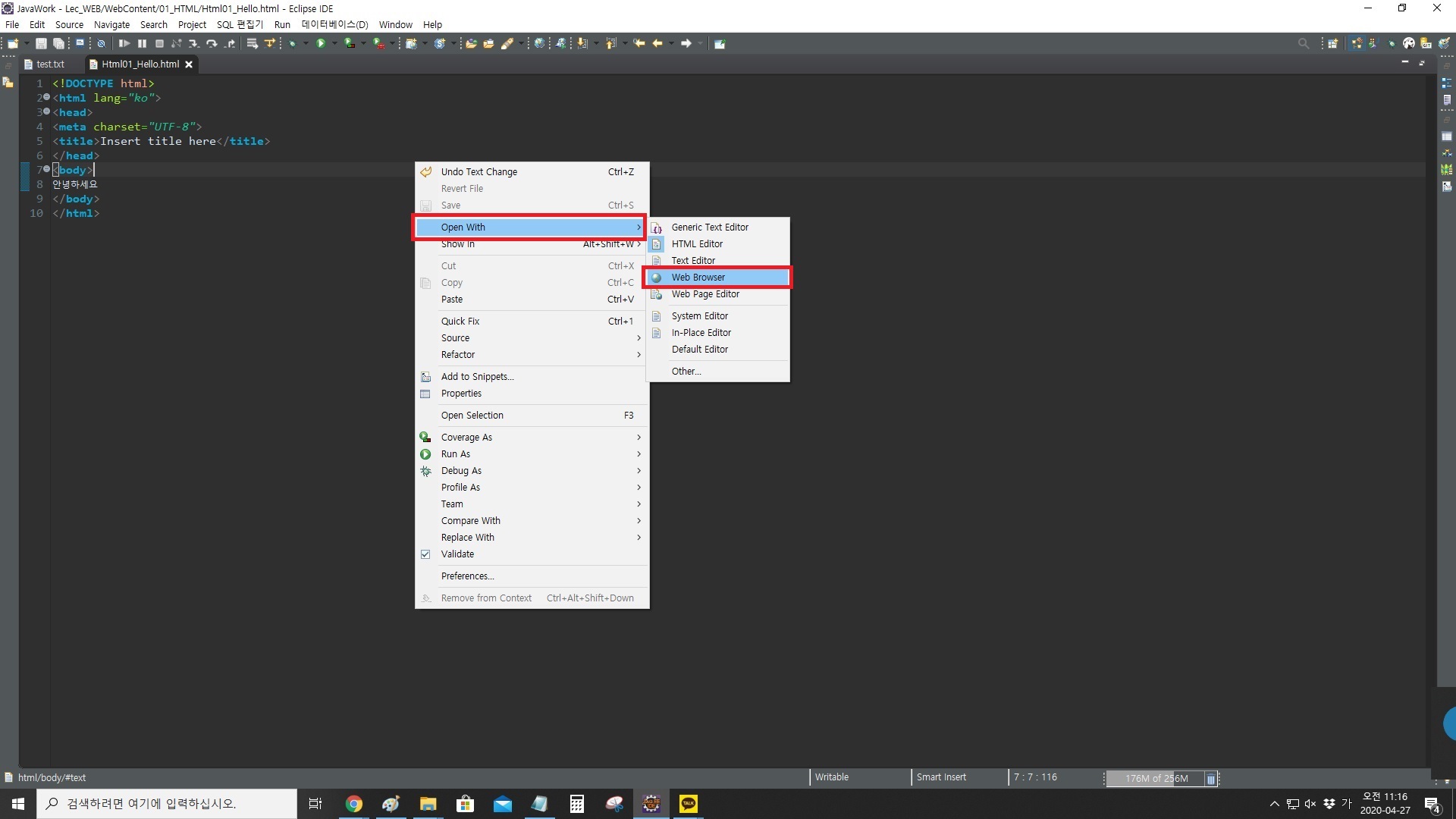Click the Open Perspective icon
Viewport: 1456px width, 819px height.
(1332, 44)
